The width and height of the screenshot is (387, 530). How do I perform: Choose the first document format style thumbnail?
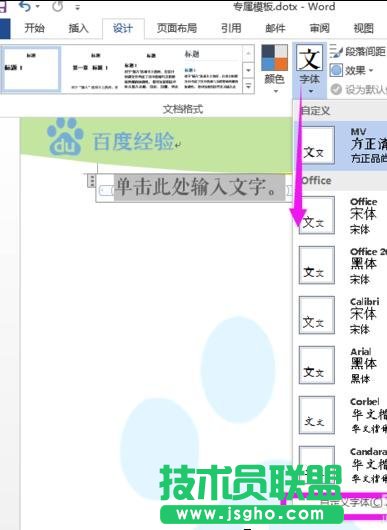31,69
